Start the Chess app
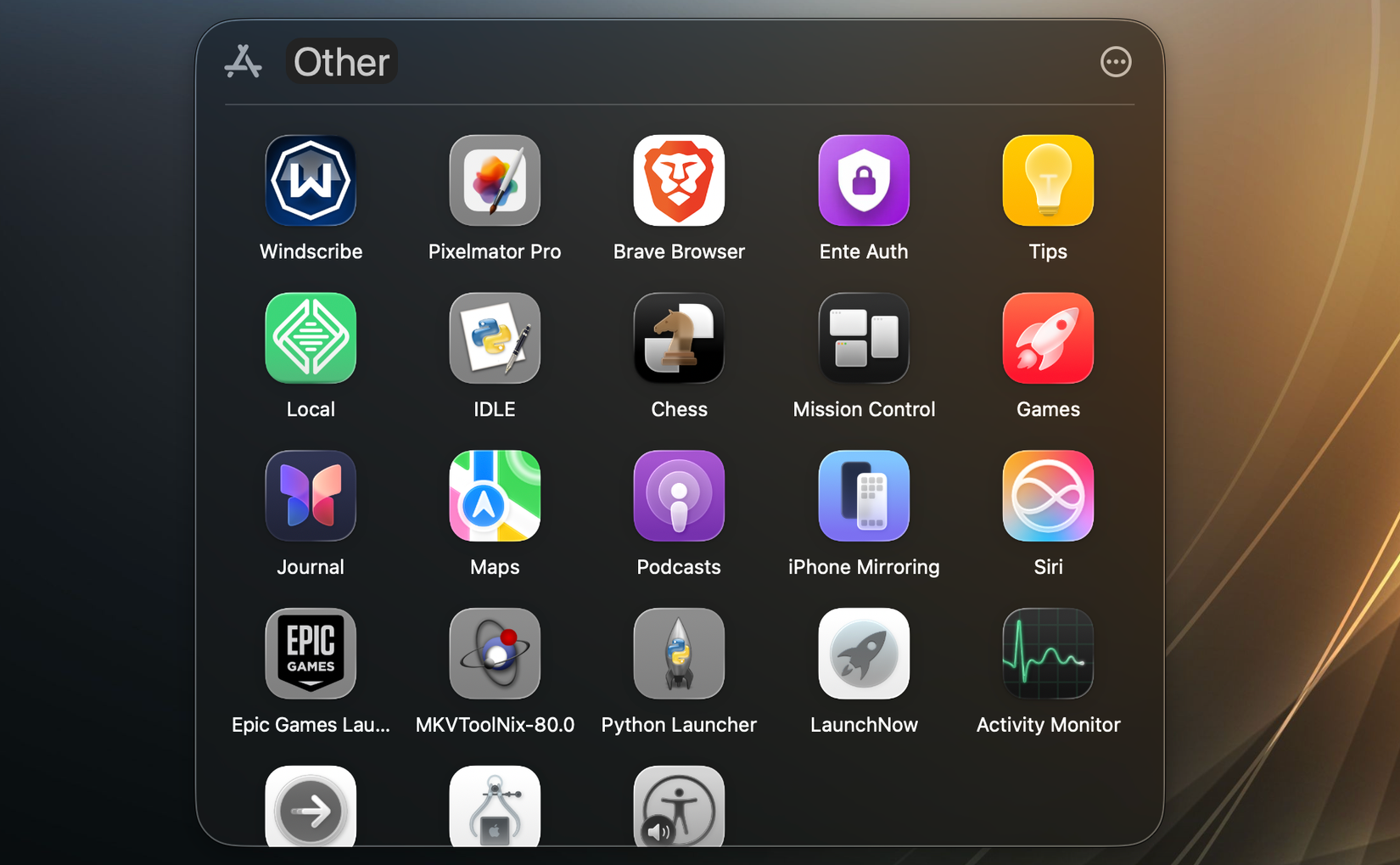1400x865 pixels. (x=679, y=339)
